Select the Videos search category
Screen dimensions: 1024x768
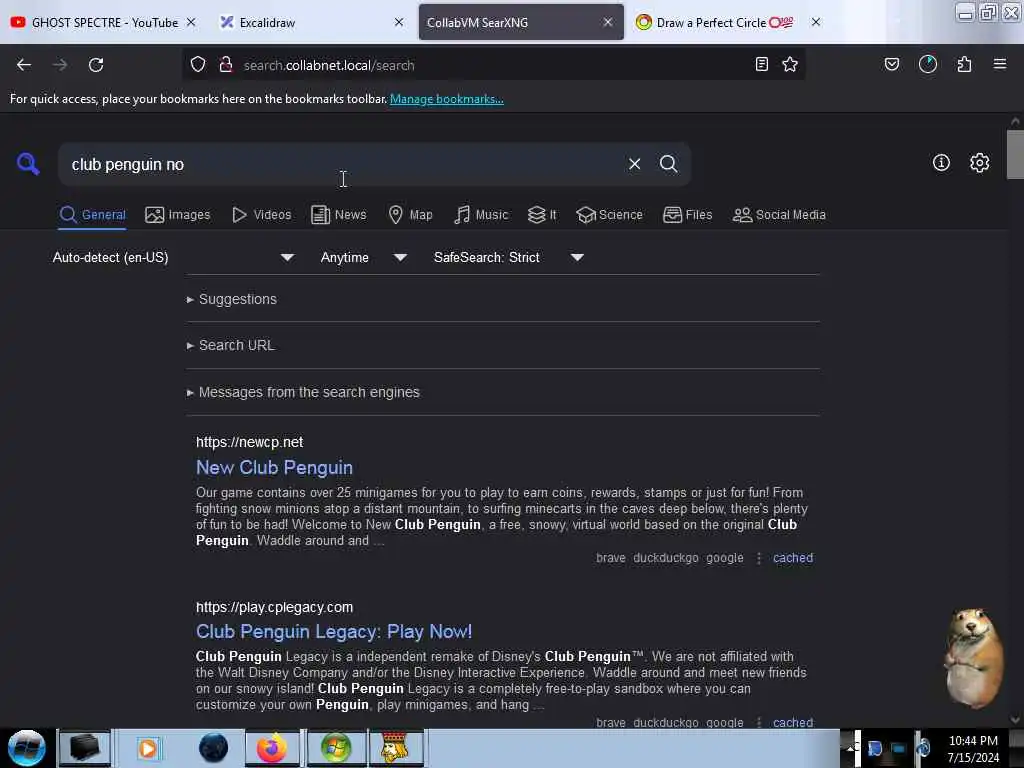click(x=262, y=215)
